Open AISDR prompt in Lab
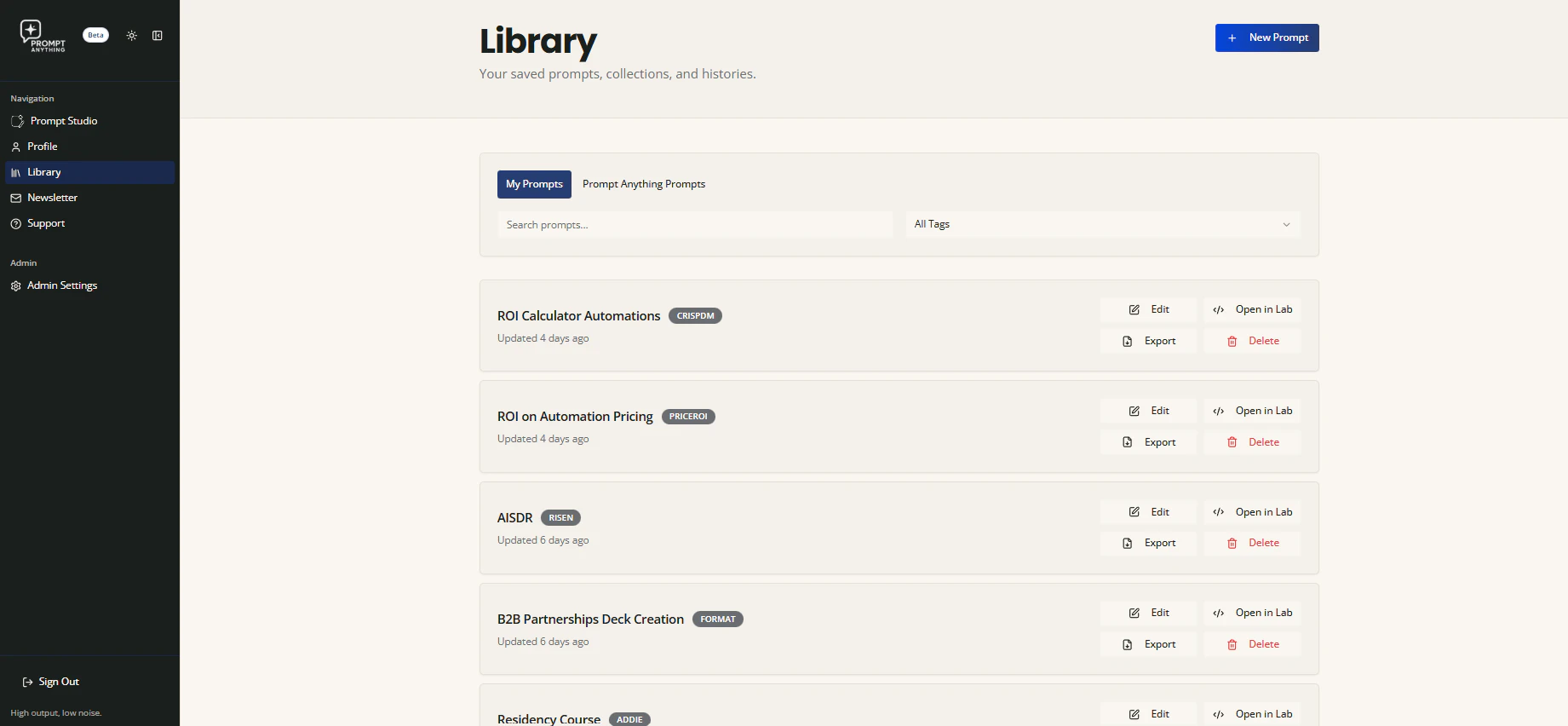1568x726 pixels. click(1252, 512)
